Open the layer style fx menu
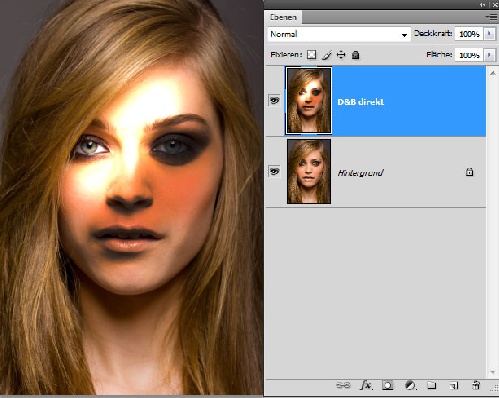The image size is (499, 398). (366, 385)
